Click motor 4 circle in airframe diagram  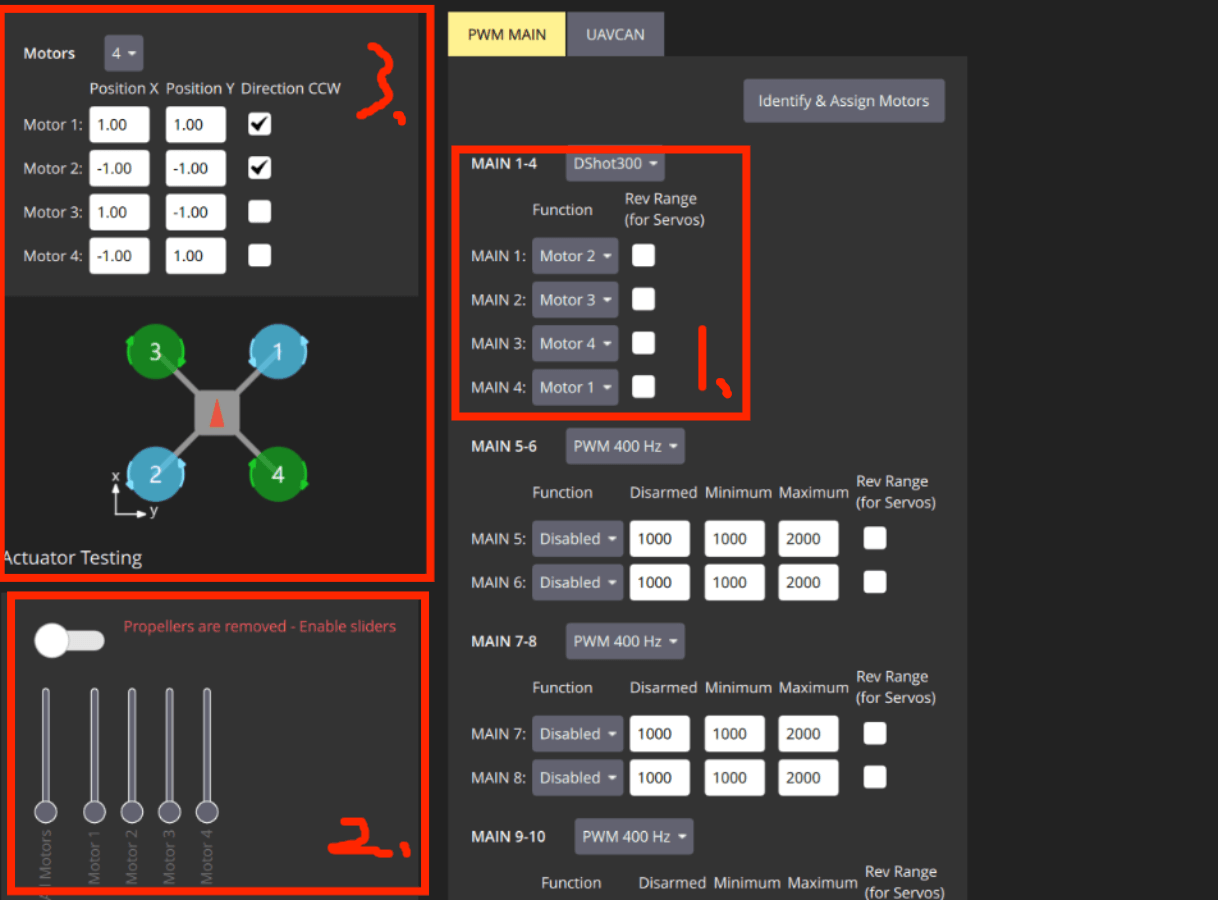pyautogui.click(x=278, y=475)
